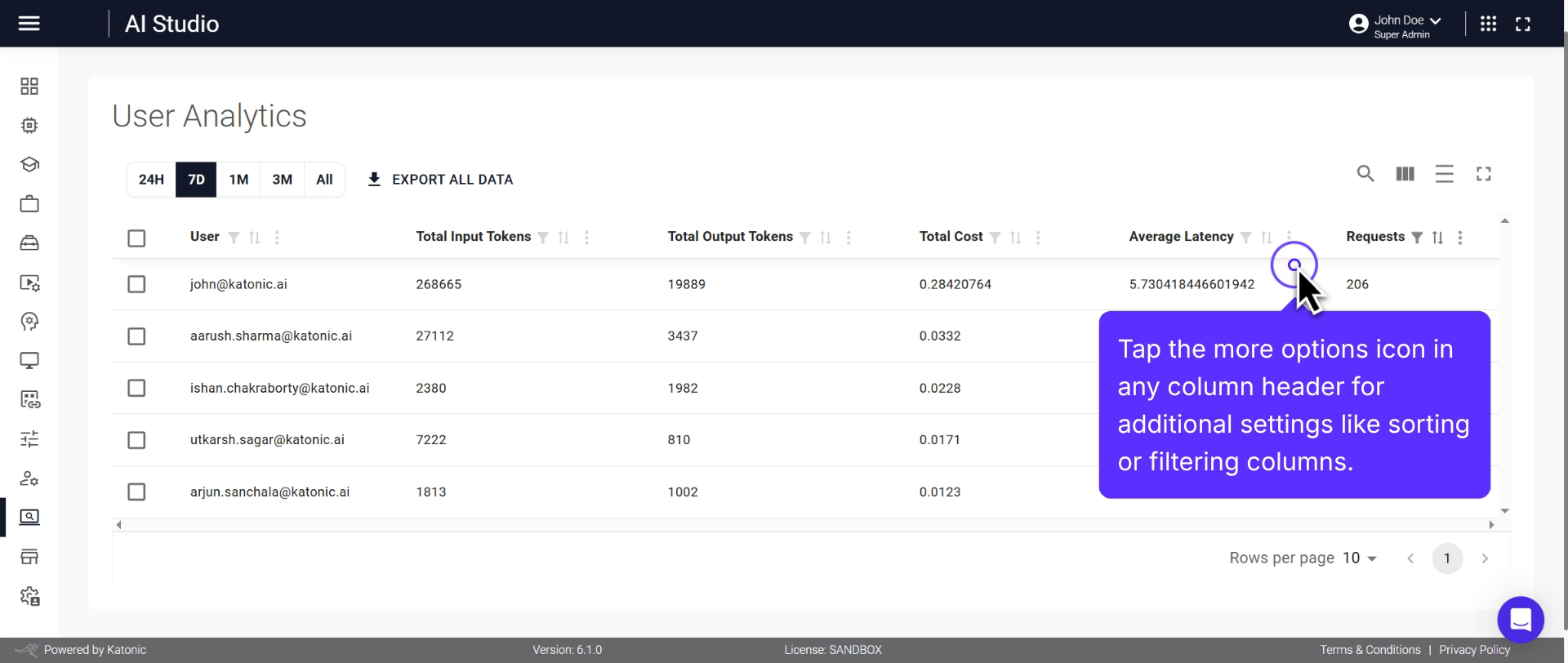Screen dimensions: 1568x663
Task: Click EXPORT ALL DATA button
Action: [440, 180]
